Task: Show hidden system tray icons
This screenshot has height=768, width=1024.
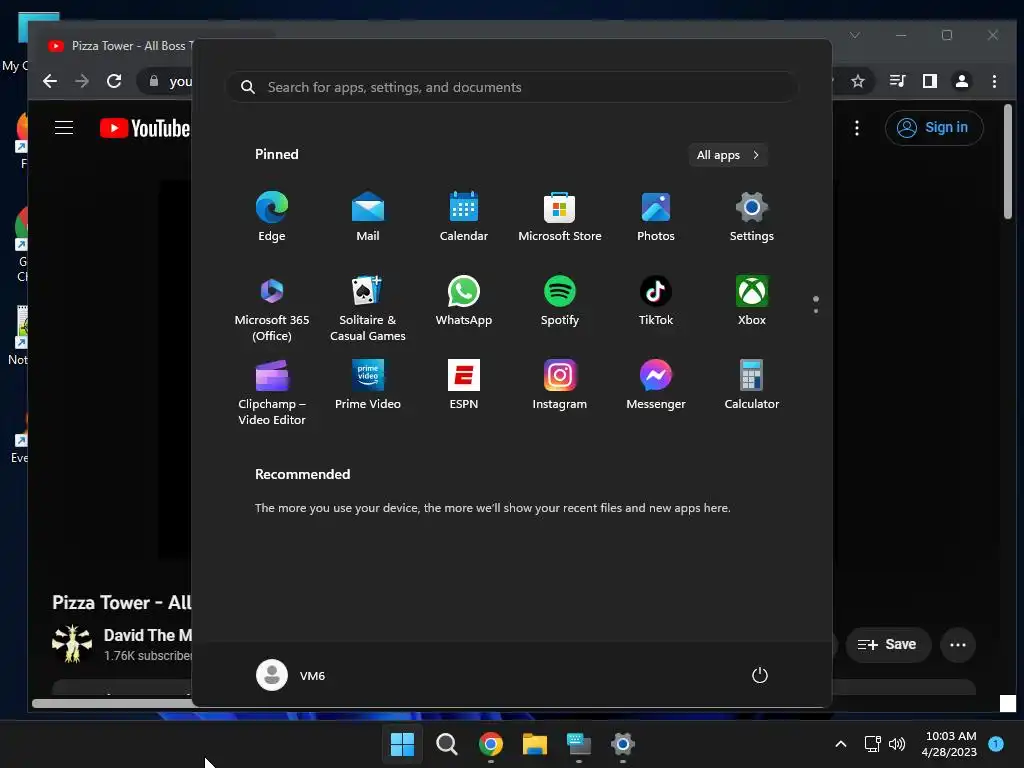Action: (841, 743)
